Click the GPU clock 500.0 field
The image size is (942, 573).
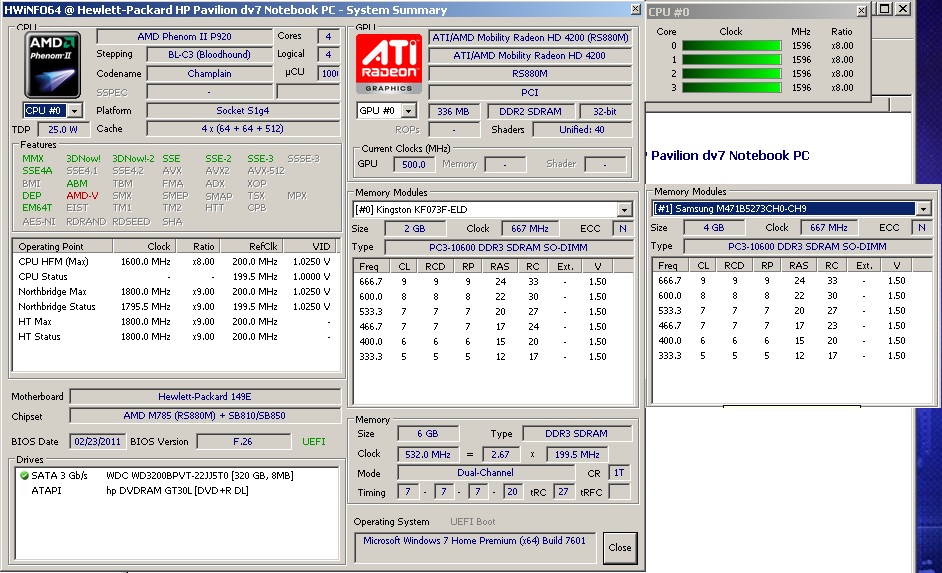pyautogui.click(x=414, y=164)
